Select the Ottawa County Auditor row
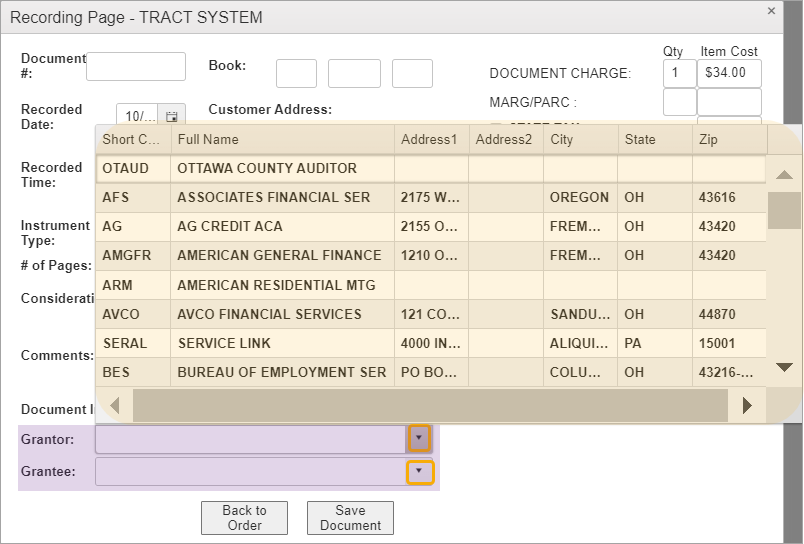This screenshot has height=544, width=804. tap(266, 168)
